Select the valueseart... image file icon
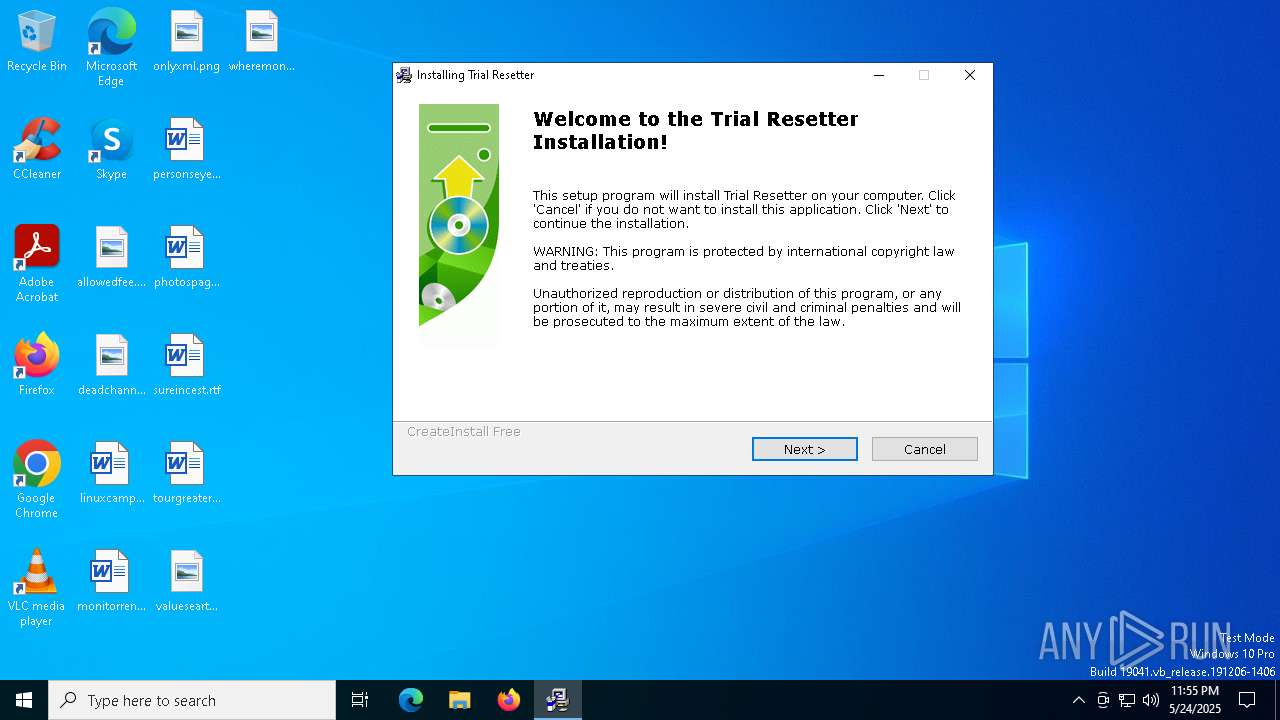 coord(186,582)
